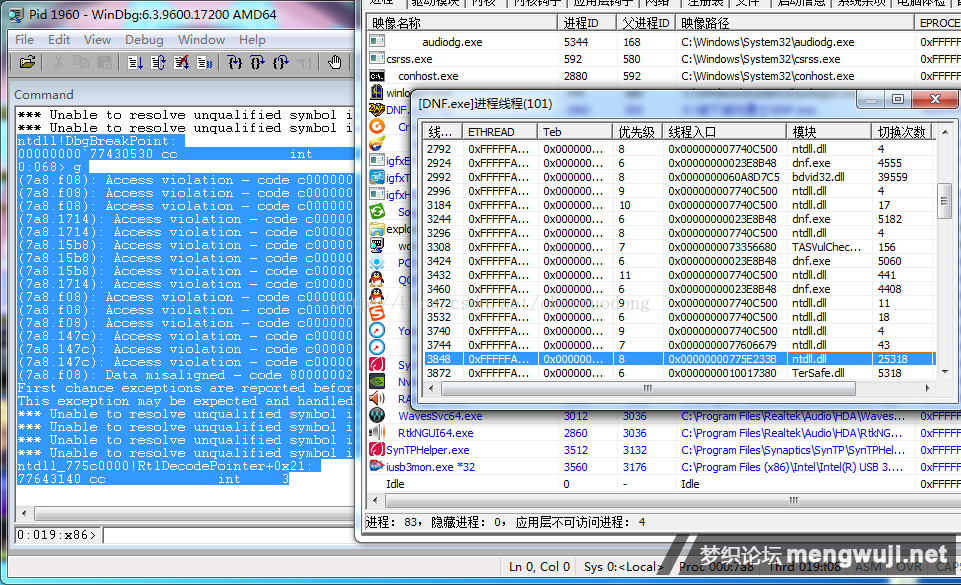
Task: Select thread row 3308 TASVulChec module
Action: click(x=679, y=247)
